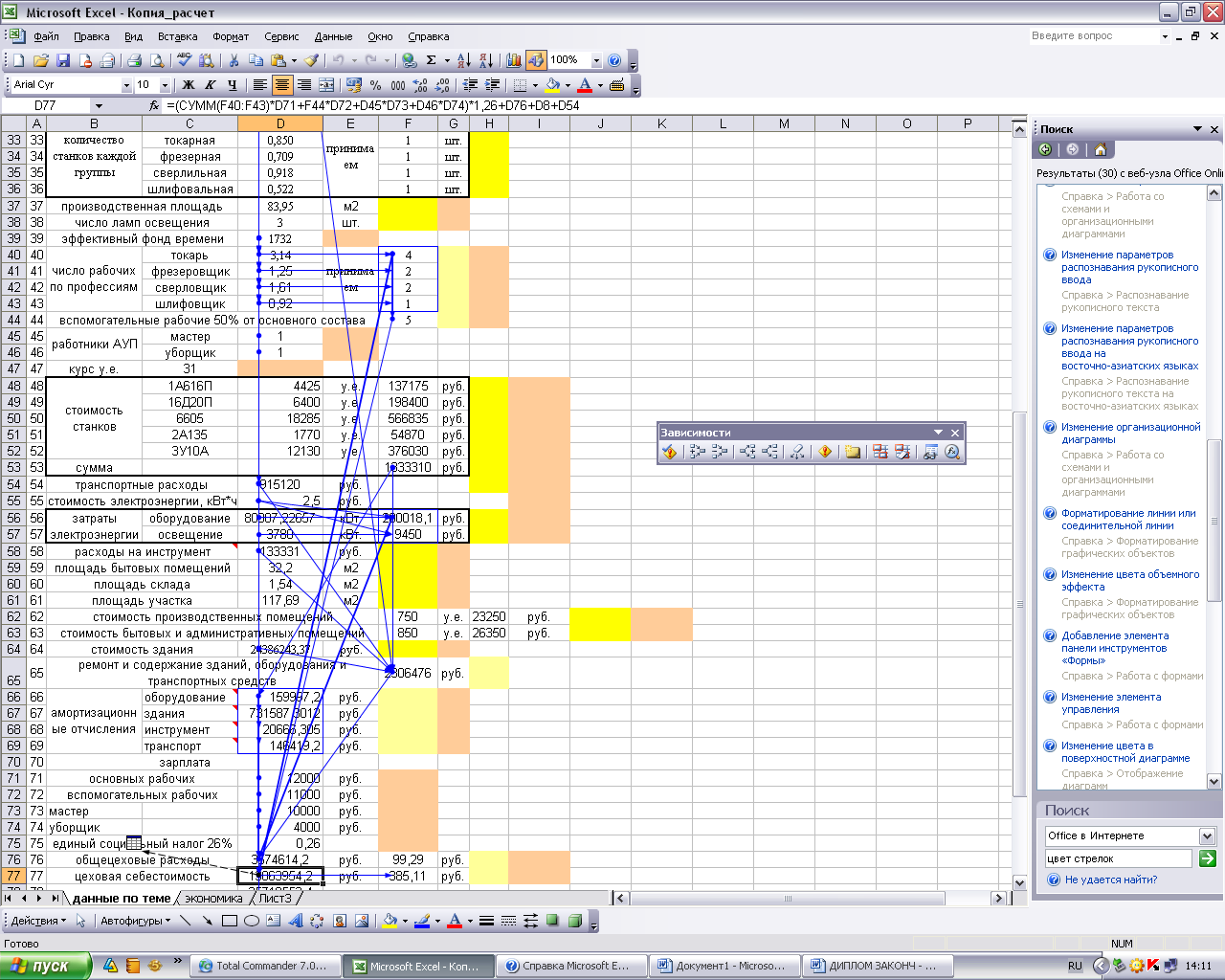The image size is (1225, 980).
Task: Open Действия drawing menu
Action: point(38,921)
